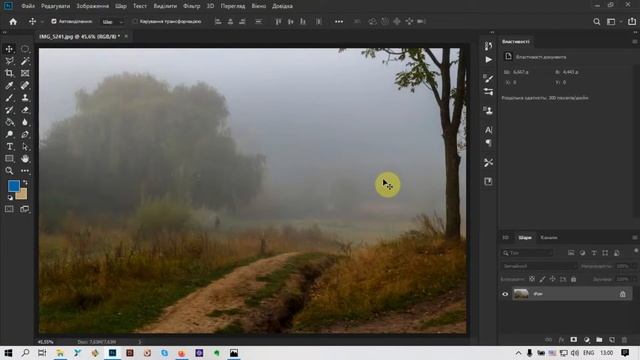Open the Файл menu
This screenshot has width=640, height=360.
(x=28, y=6)
